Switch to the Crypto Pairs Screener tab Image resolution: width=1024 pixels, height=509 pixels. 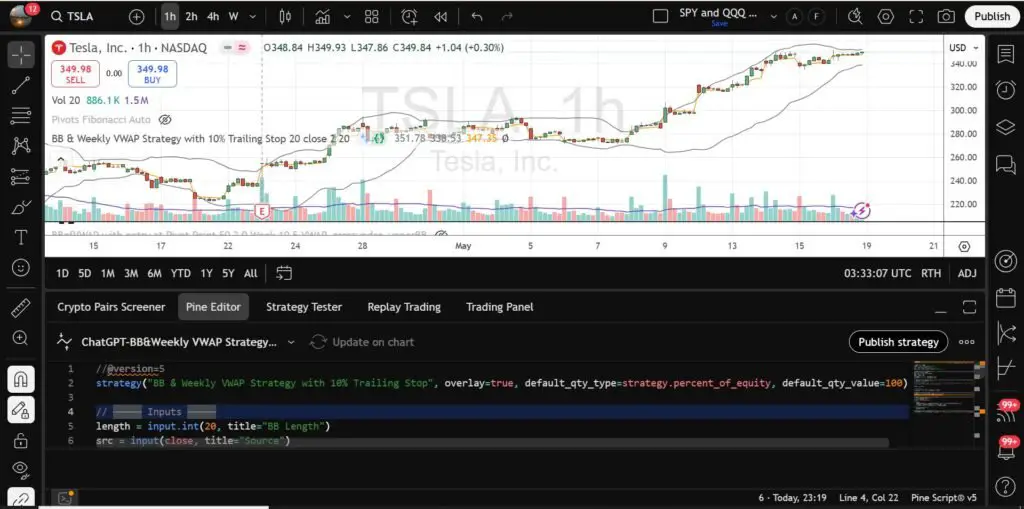tap(111, 307)
